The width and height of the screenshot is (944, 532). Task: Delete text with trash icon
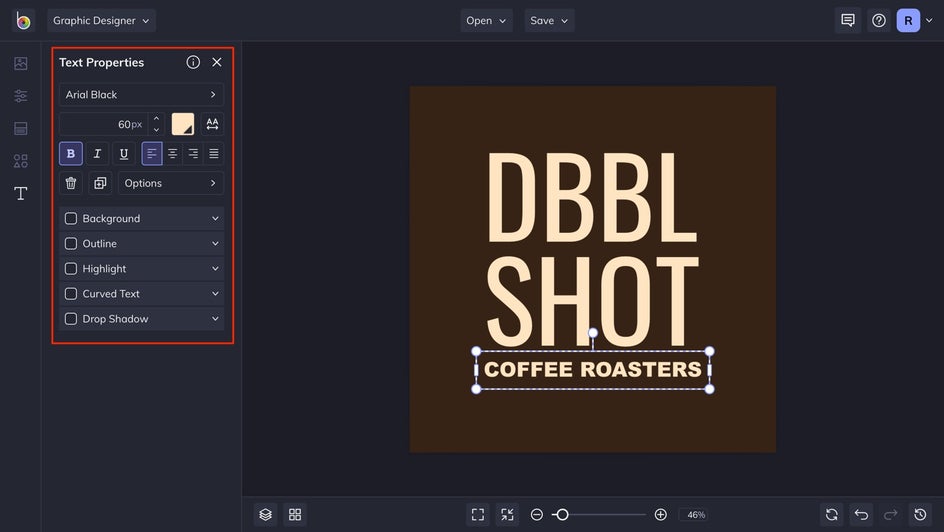point(70,183)
